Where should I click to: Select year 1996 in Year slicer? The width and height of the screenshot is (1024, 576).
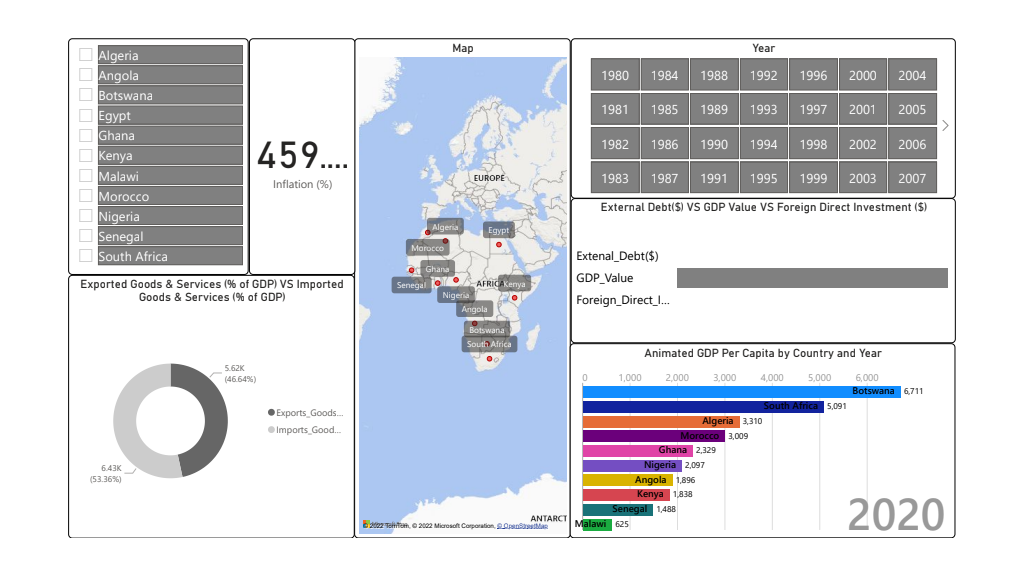[813, 75]
